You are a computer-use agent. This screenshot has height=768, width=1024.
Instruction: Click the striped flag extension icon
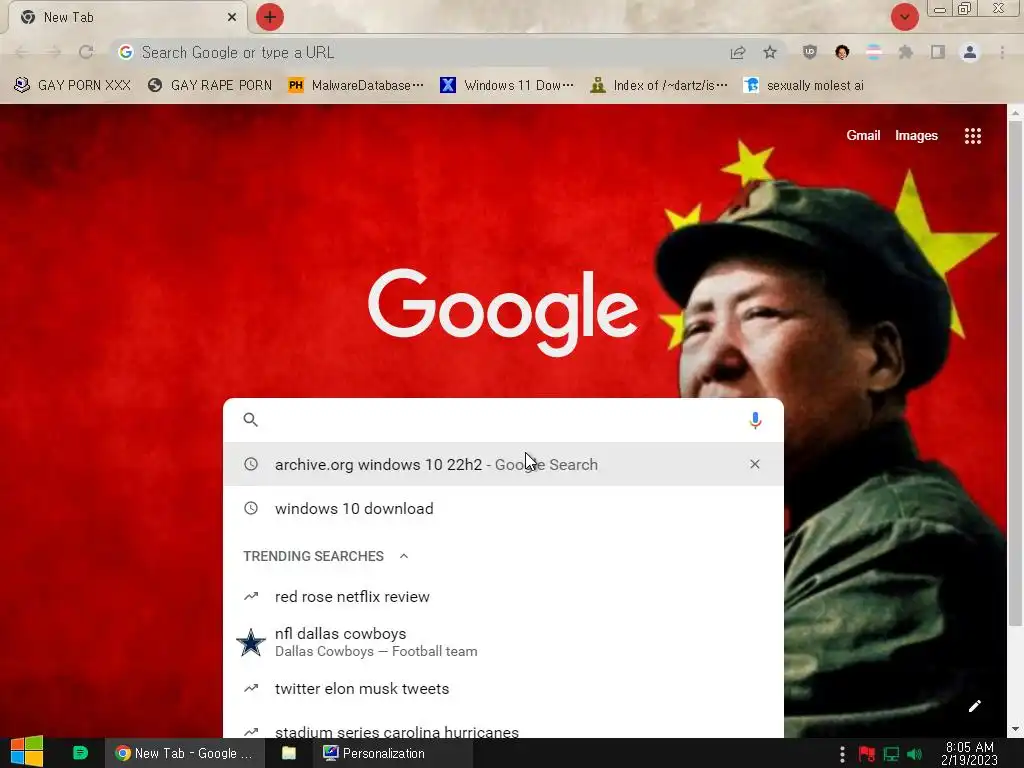coord(874,52)
